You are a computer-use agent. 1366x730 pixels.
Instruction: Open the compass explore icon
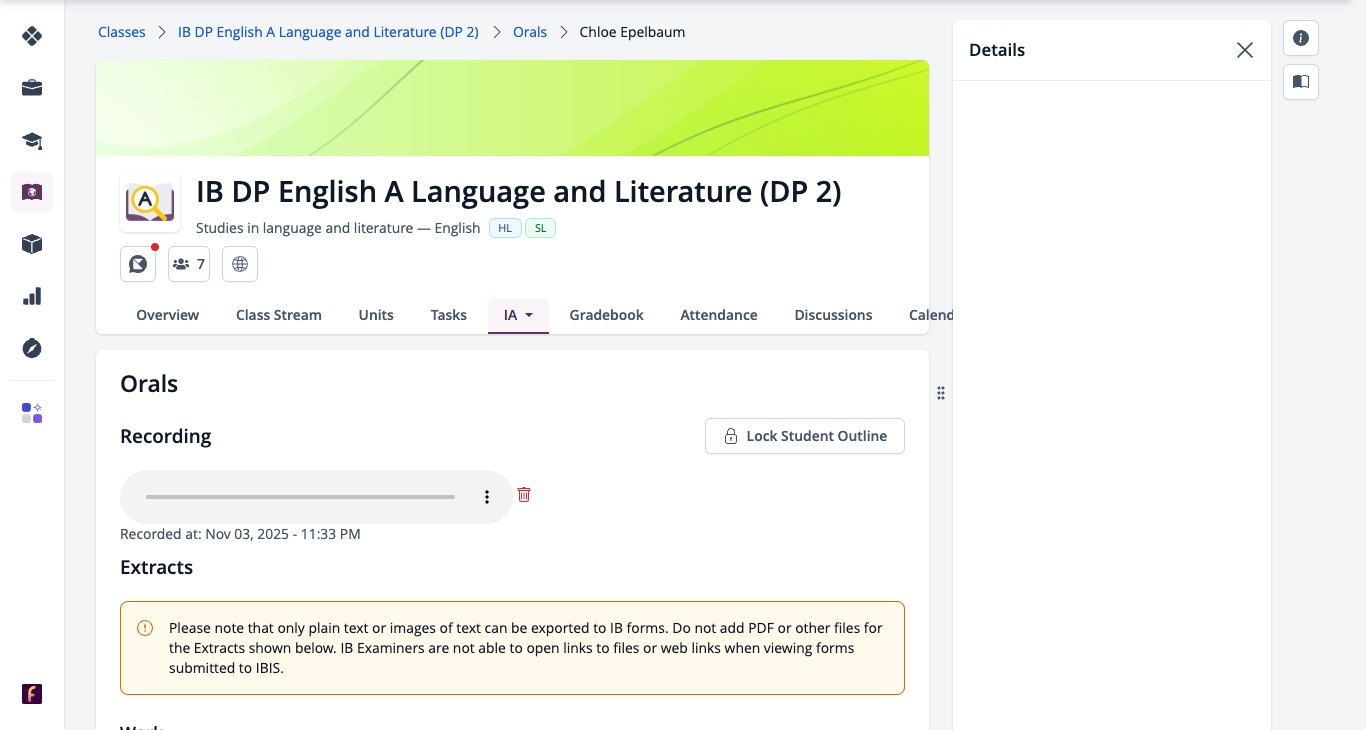[32, 348]
